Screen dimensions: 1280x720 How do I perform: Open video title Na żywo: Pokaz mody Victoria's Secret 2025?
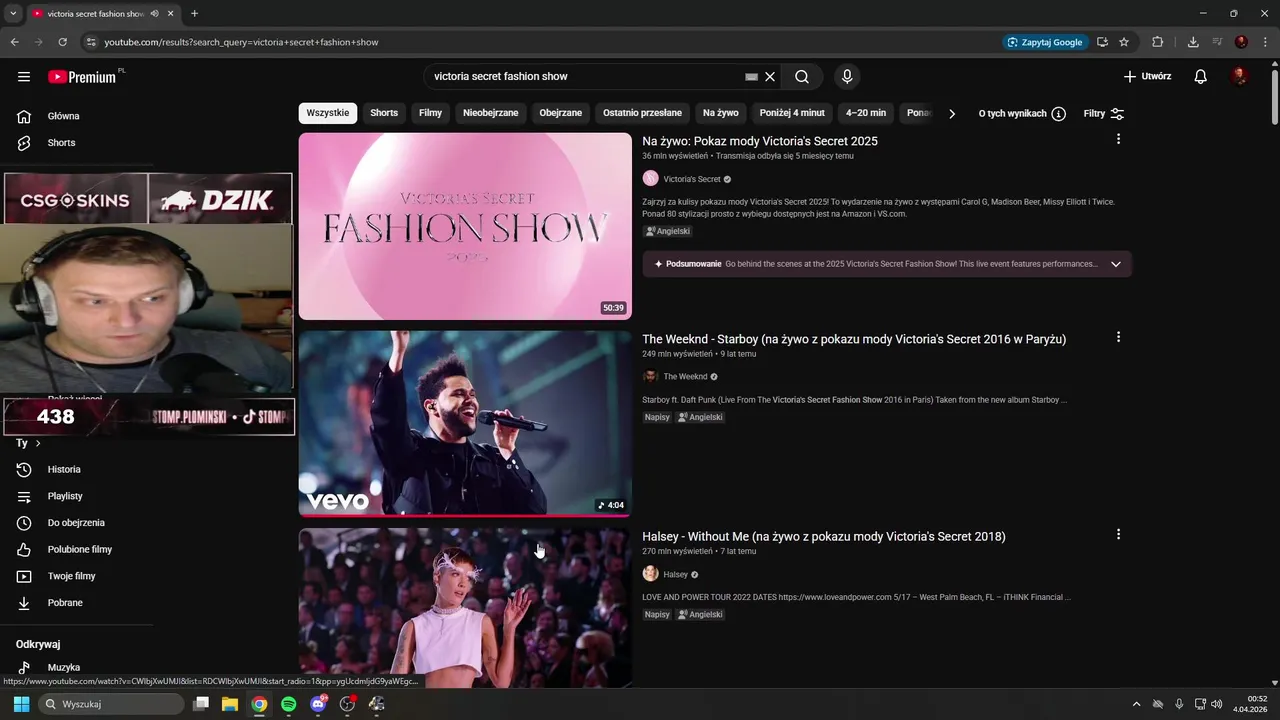coord(760,141)
